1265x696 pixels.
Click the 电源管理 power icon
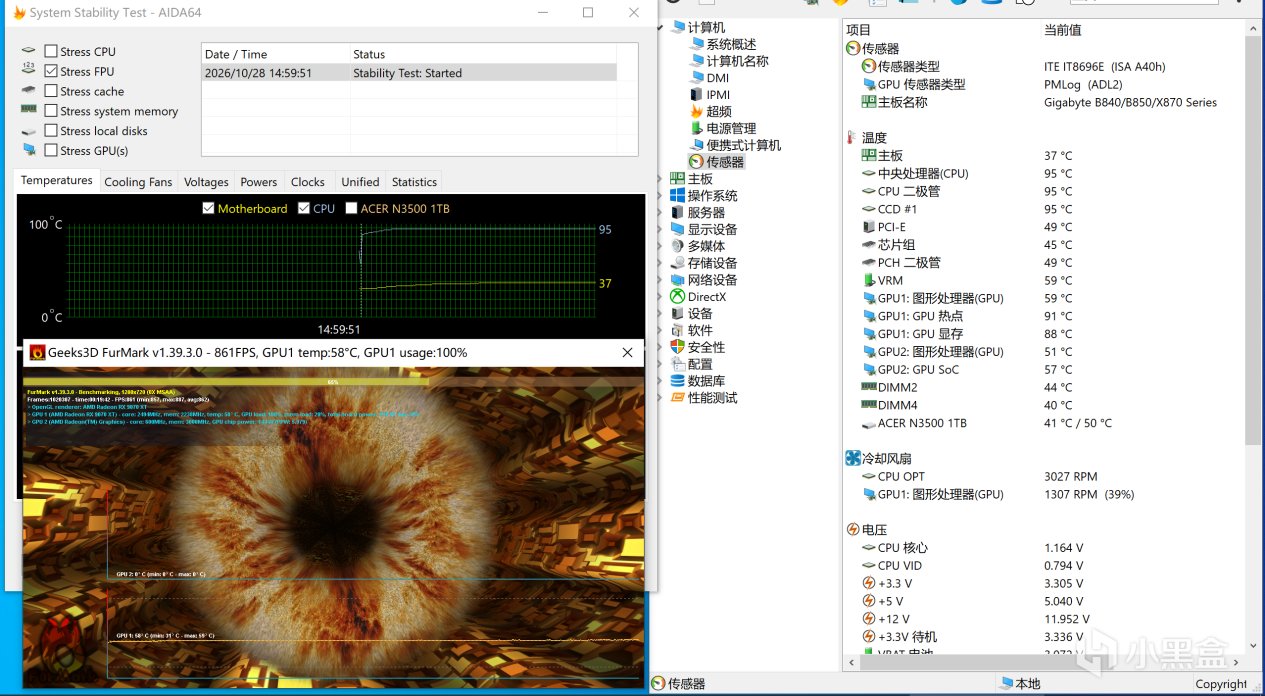(697, 128)
